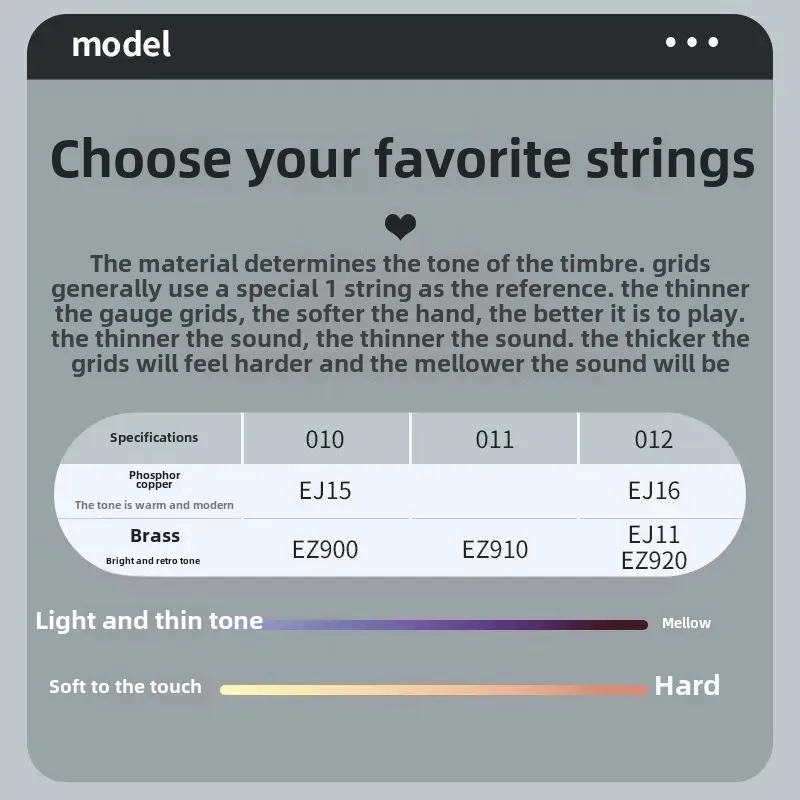Pick the EZ900 brass strings
The height and width of the screenshot is (800, 800).
pyautogui.click(x=325, y=549)
